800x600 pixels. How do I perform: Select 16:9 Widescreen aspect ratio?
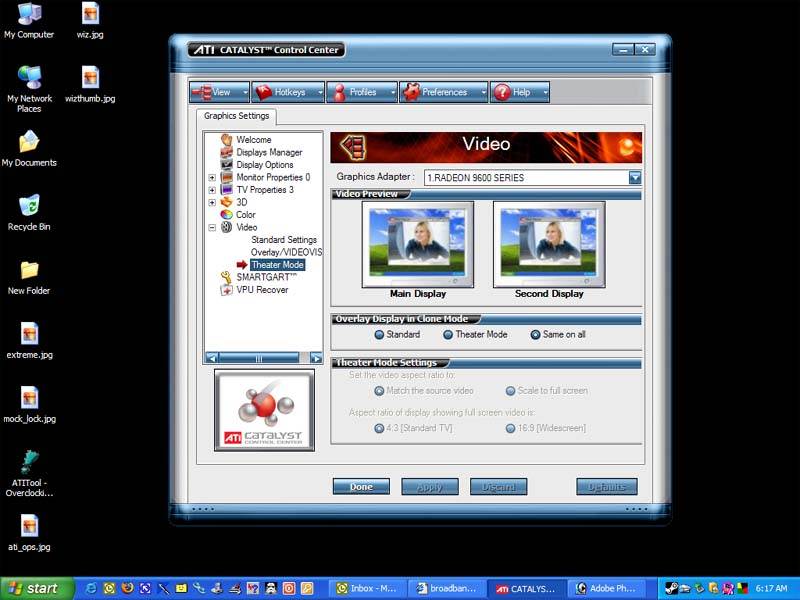pyautogui.click(x=510, y=428)
